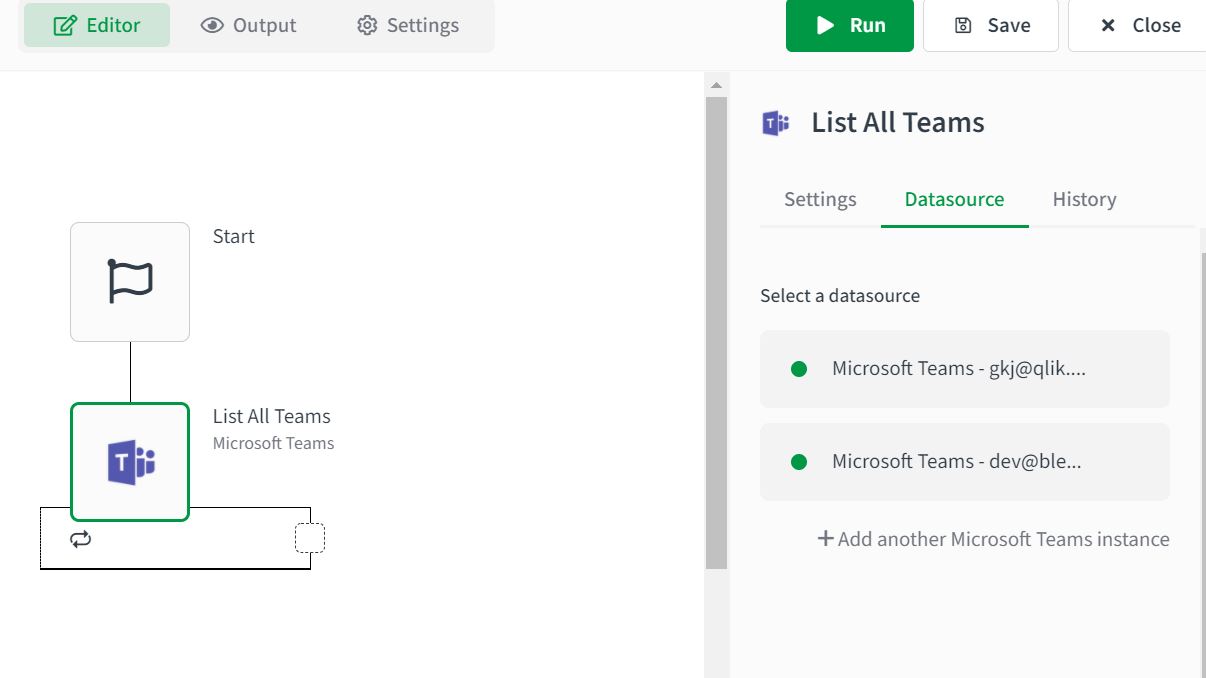The height and width of the screenshot is (678, 1206).
Task: Click the loop icon under the block
Action: point(81,539)
